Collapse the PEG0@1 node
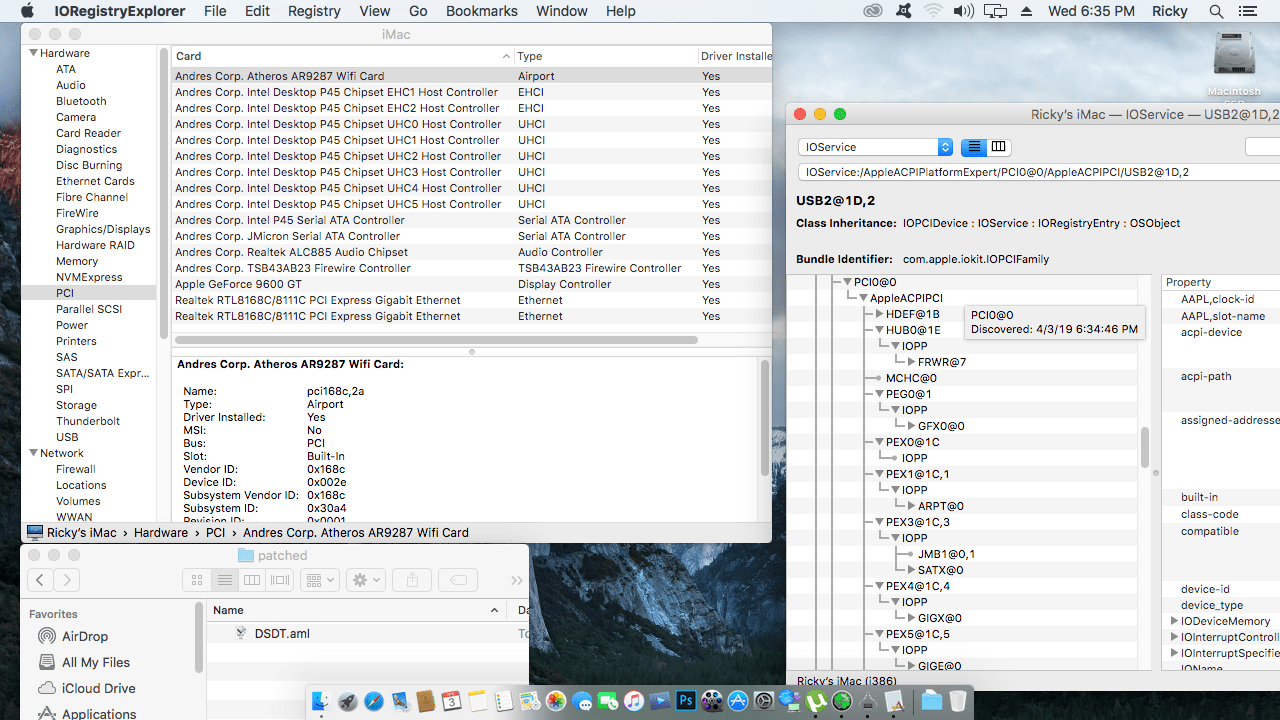The width and height of the screenshot is (1280, 720). tap(879, 395)
